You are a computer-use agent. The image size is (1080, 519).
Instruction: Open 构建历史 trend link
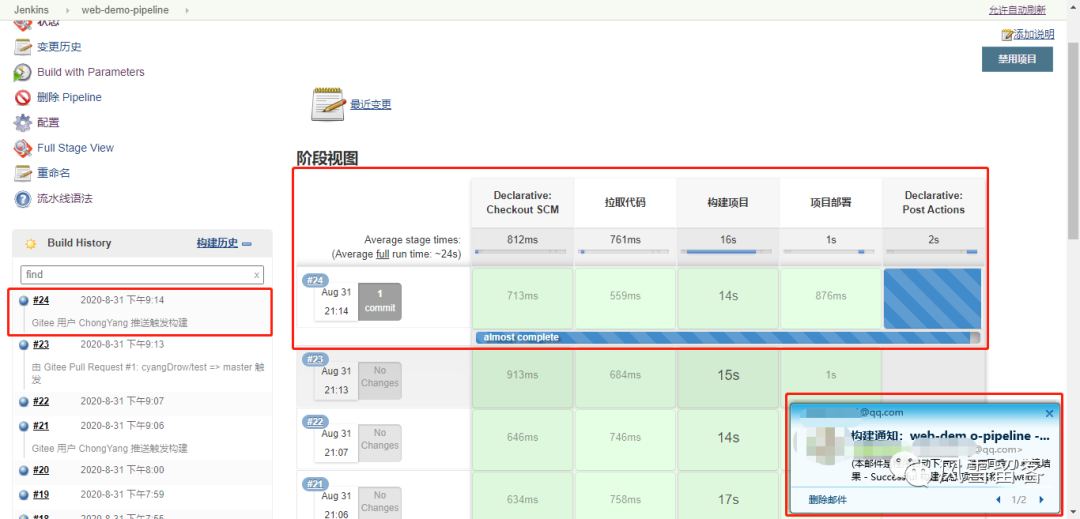pos(218,243)
